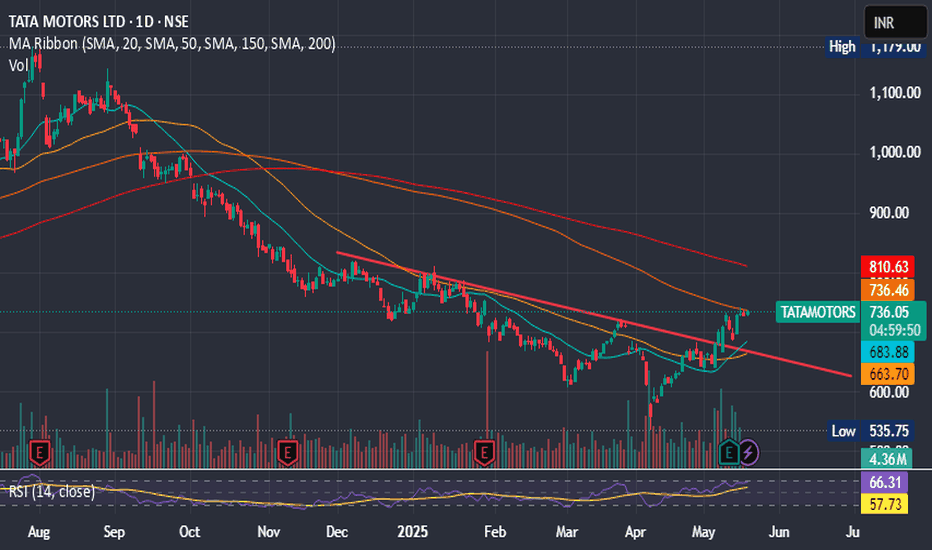Click the Aug label on time axis
The height and width of the screenshot is (550, 932).
[x=39, y=532]
